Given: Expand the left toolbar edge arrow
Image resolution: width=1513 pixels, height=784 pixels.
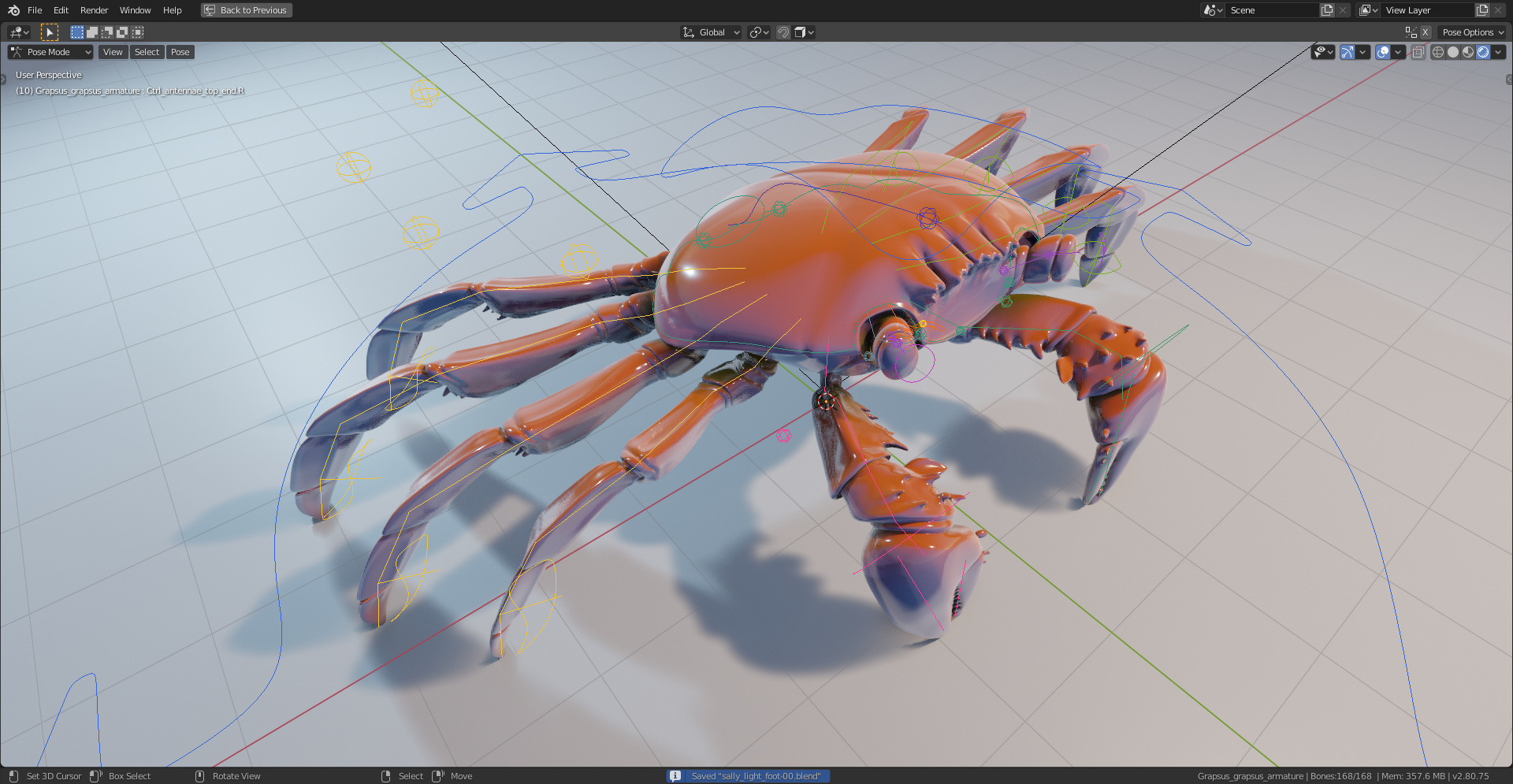Looking at the screenshot, I should click(x=3, y=80).
